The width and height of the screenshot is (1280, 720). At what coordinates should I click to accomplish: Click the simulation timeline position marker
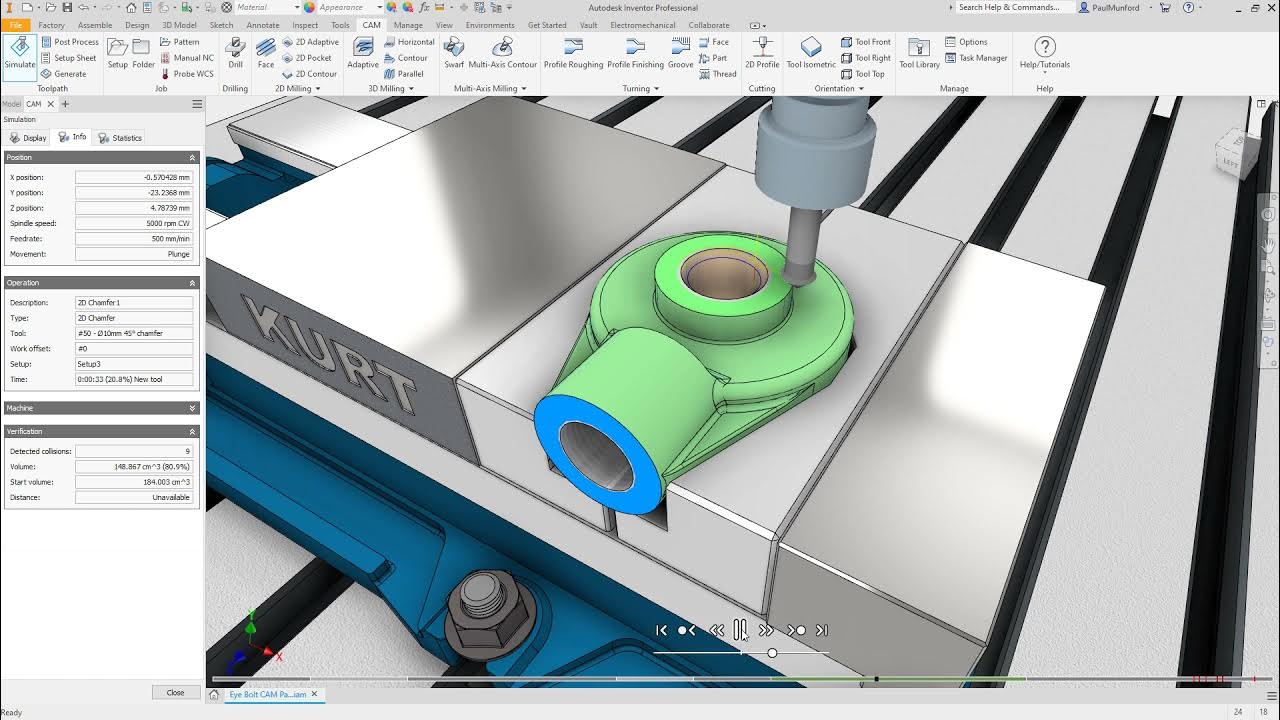click(x=876, y=680)
